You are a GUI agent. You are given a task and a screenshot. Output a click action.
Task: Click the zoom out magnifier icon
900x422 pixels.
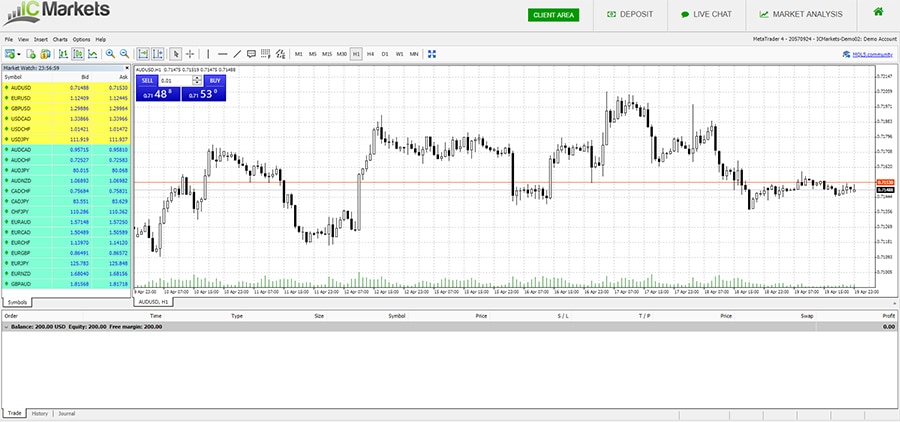(x=125, y=53)
